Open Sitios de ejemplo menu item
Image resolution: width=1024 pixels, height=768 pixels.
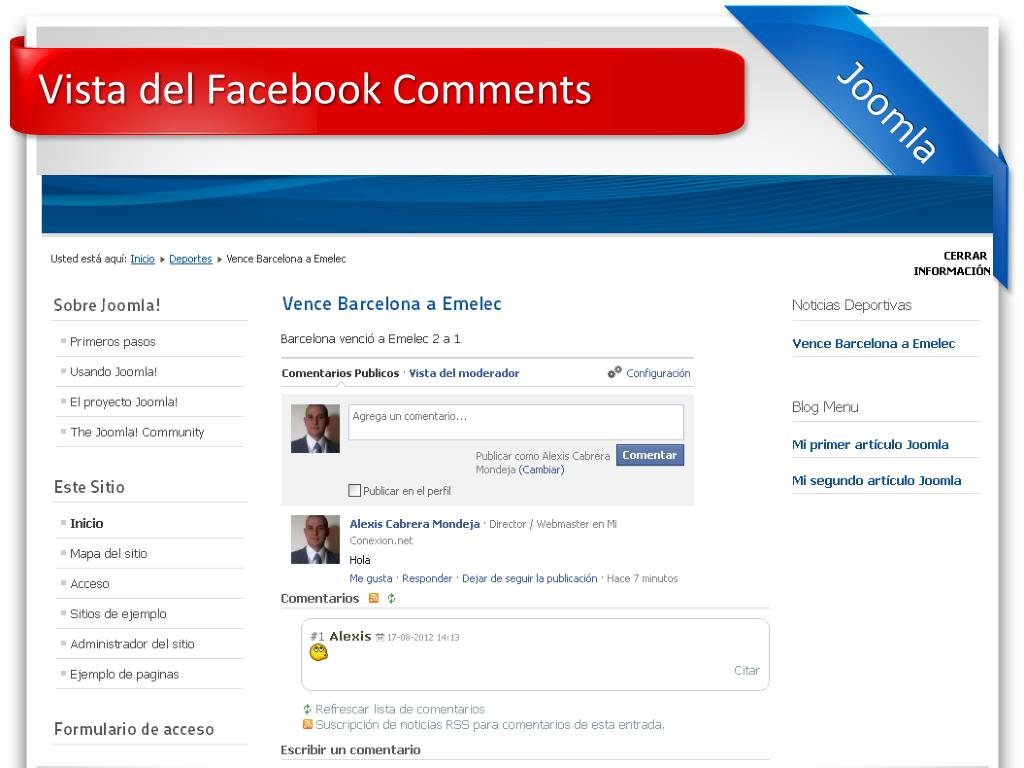click(118, 614)
